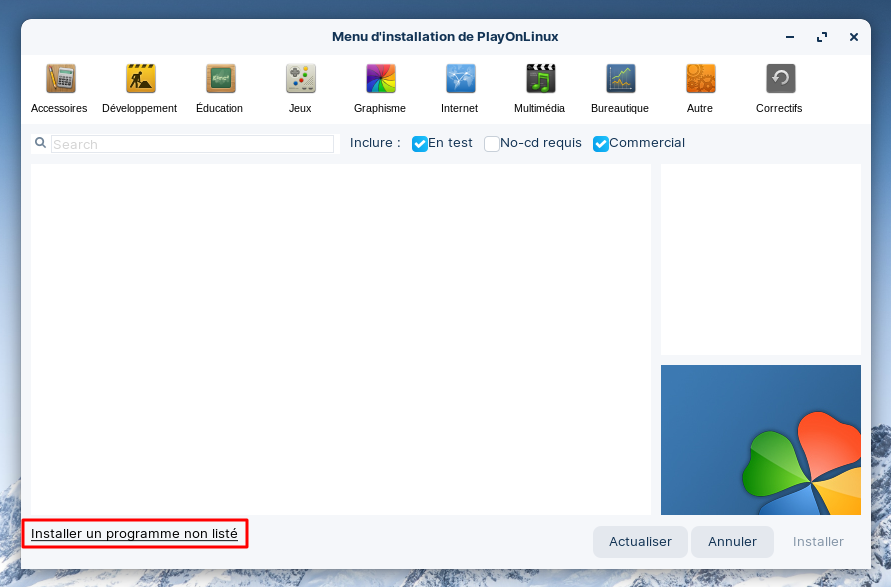
Task: Open the Correctifs category
Action: 780,89
